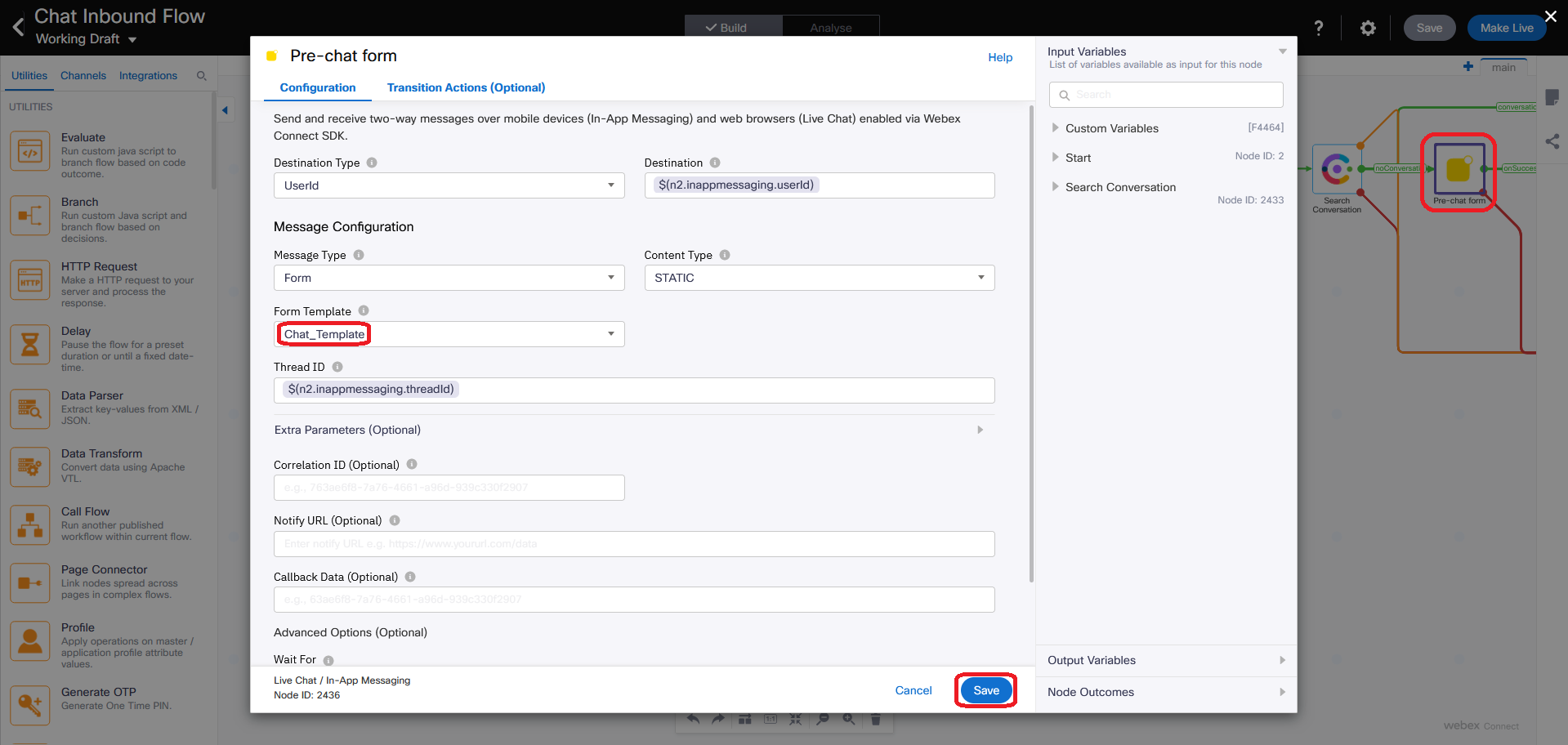Click the info icon next to Wait For

tap(328, 660)
